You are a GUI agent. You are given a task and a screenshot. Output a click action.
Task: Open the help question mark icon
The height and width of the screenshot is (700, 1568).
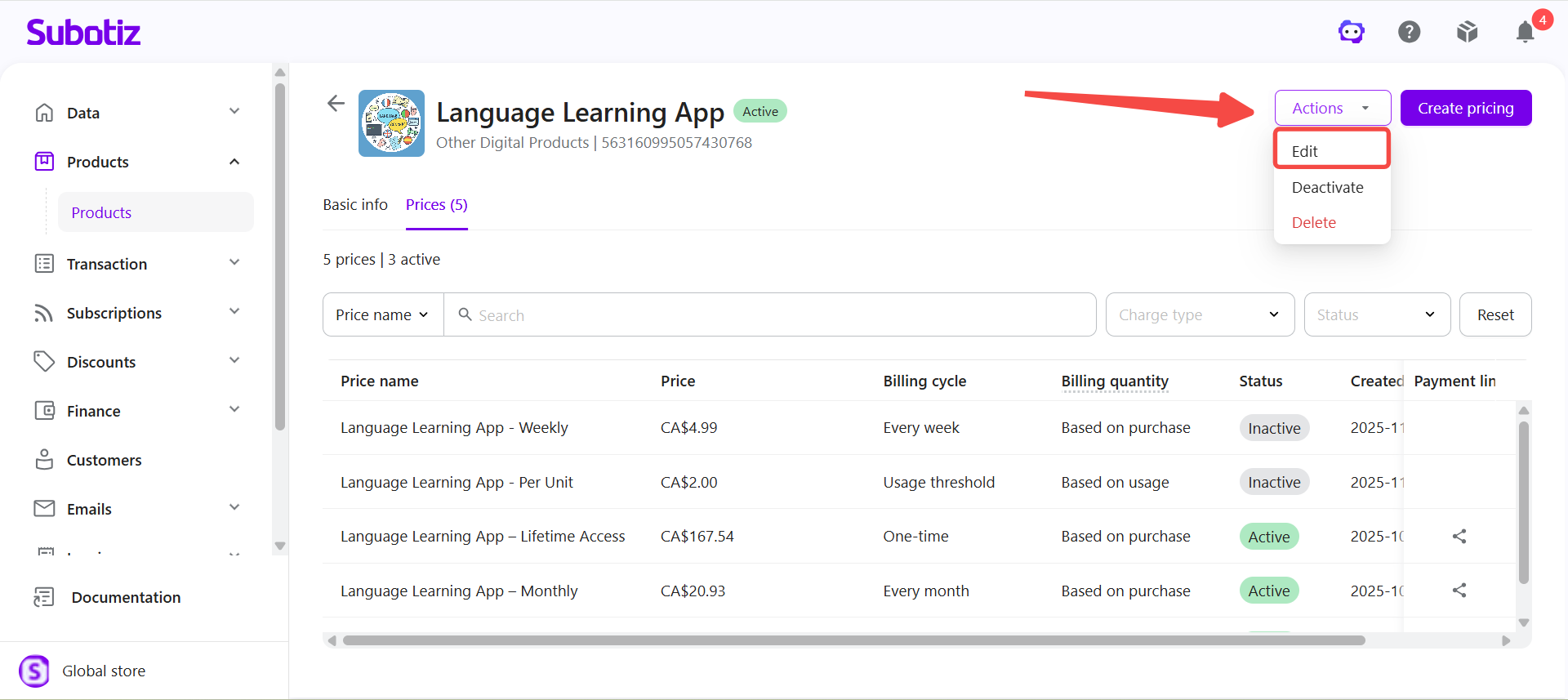pyautogui.click(x=1410, y=32)
